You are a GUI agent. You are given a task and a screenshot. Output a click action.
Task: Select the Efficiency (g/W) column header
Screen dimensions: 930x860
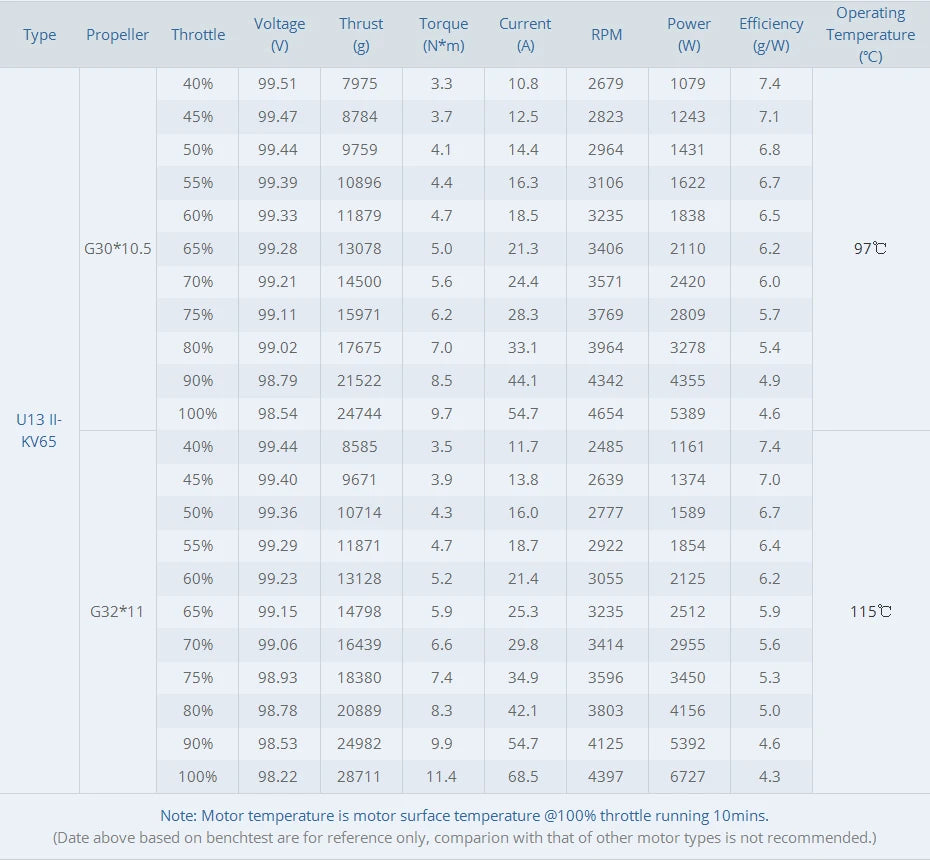tap(771, 35)
